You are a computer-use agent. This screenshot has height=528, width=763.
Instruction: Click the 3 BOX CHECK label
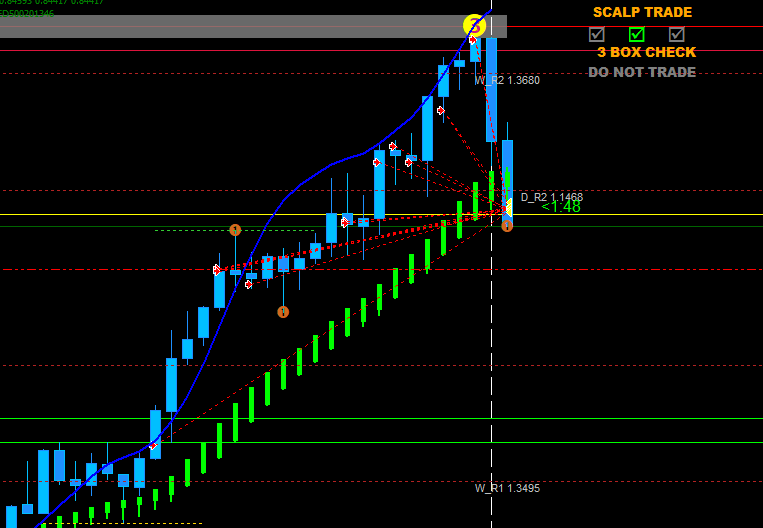[647, 52]
